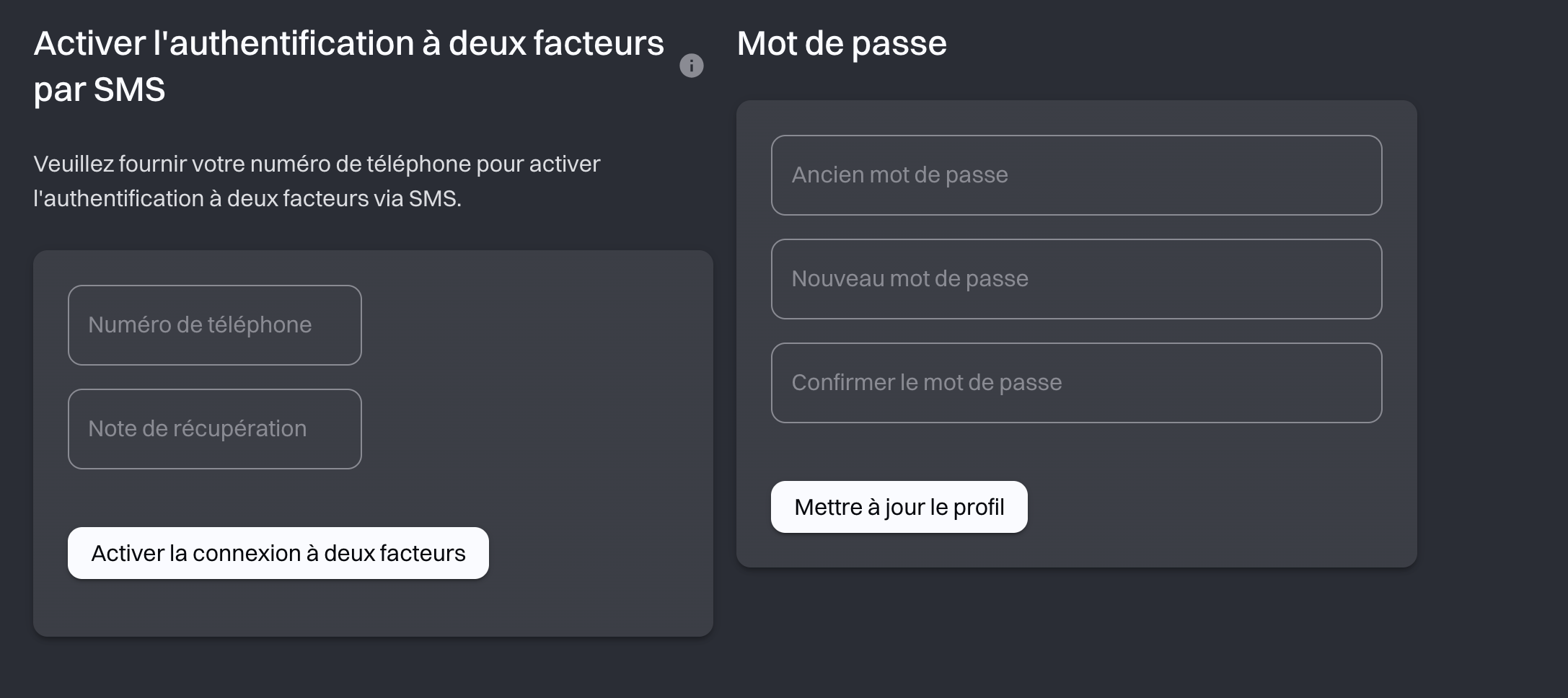Image resolution: width=1568 pixels, height=698 pixels.
Task: Click the info icon beside two-factor heading
Action: click(691, 66)
